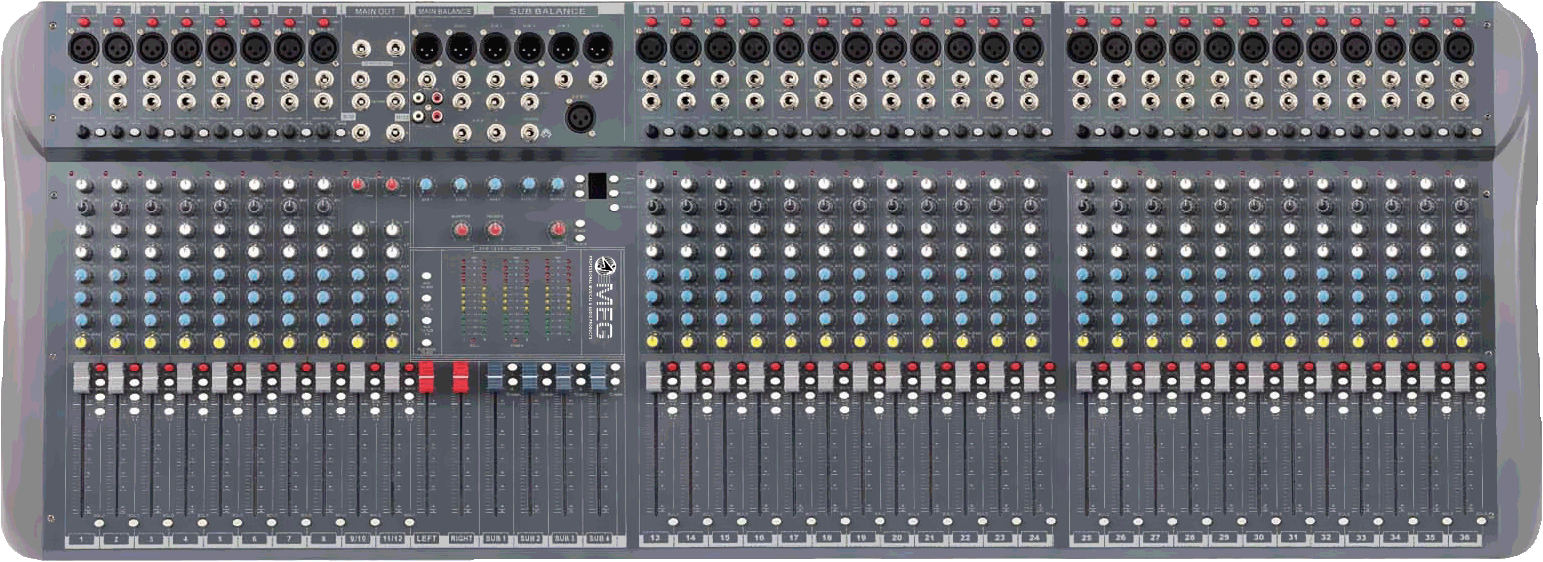Click the yellow pan knob on channel 8

[x=323, y=343]
